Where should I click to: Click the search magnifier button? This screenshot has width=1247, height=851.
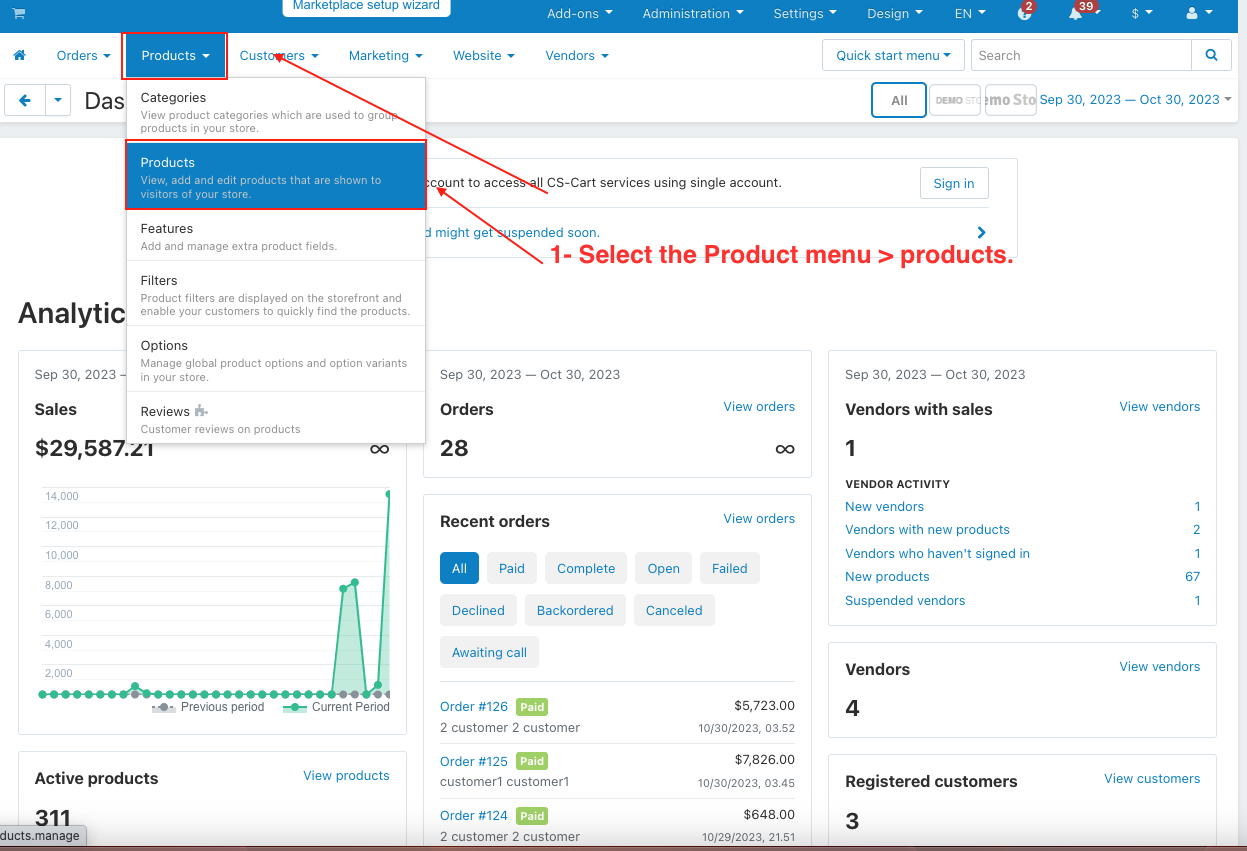click(1211, 55)
